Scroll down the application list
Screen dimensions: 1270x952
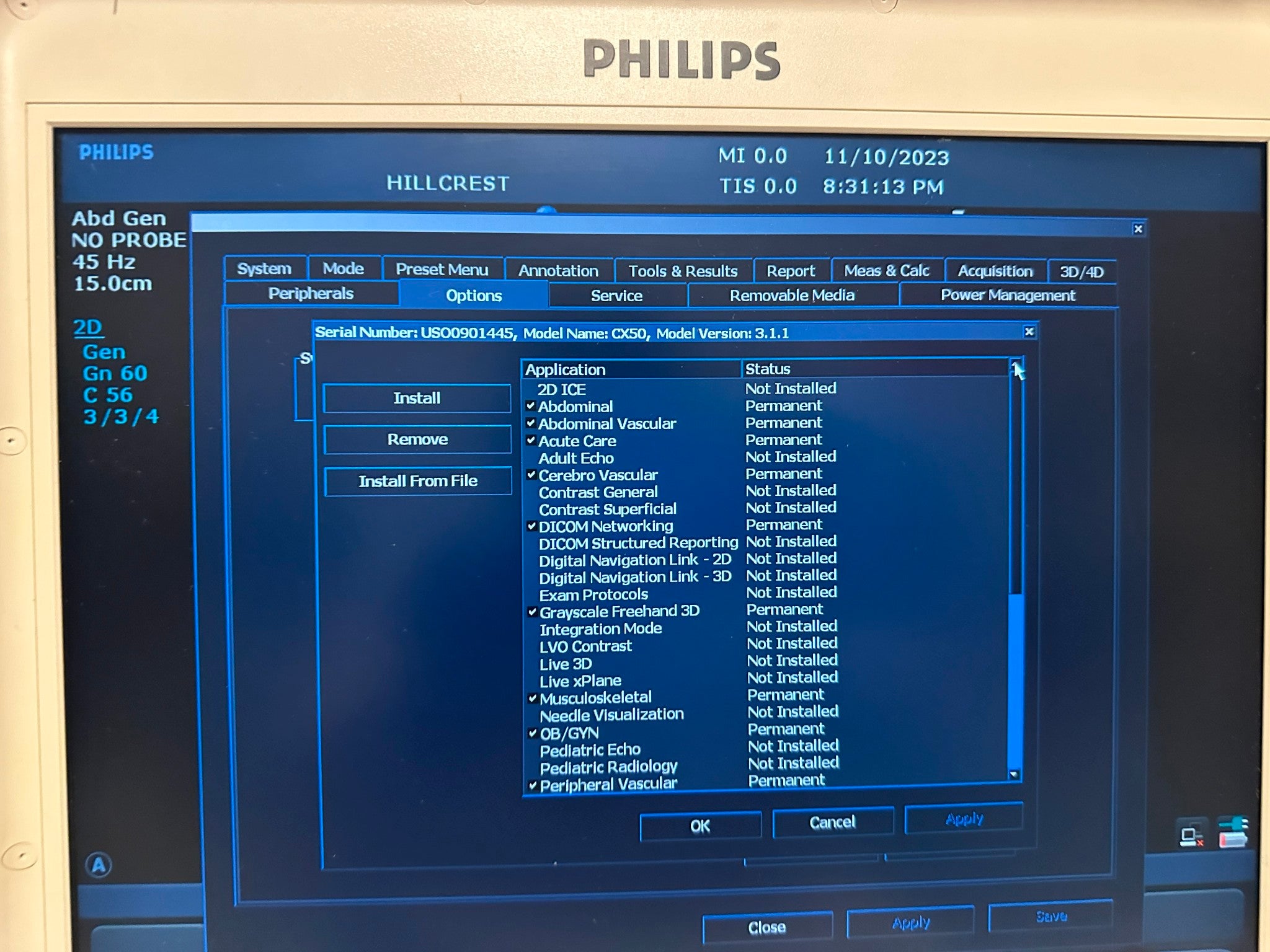click(x=1018, y=779)
